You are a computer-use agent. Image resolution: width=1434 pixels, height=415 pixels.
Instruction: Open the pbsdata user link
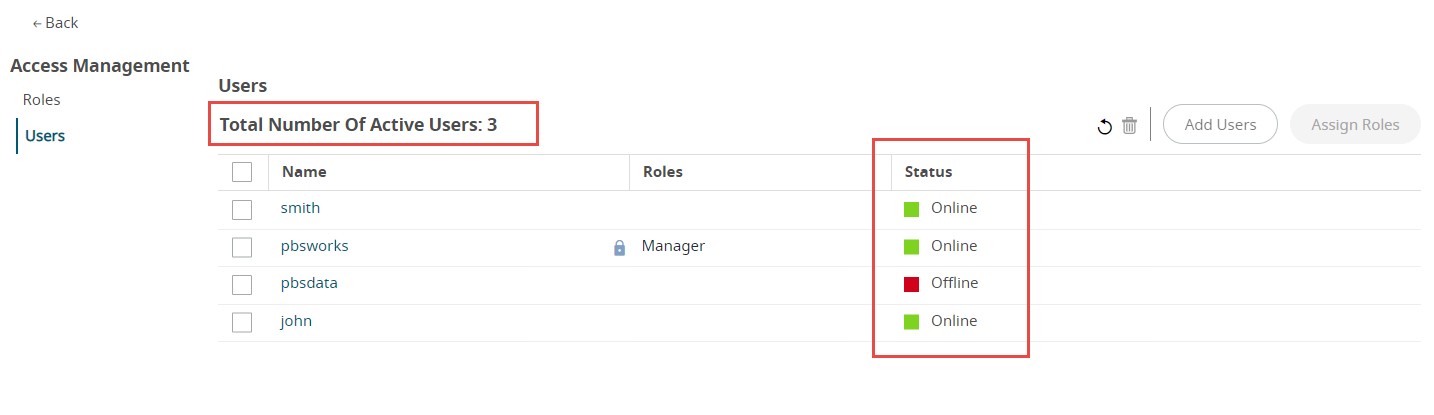[309, 283]
